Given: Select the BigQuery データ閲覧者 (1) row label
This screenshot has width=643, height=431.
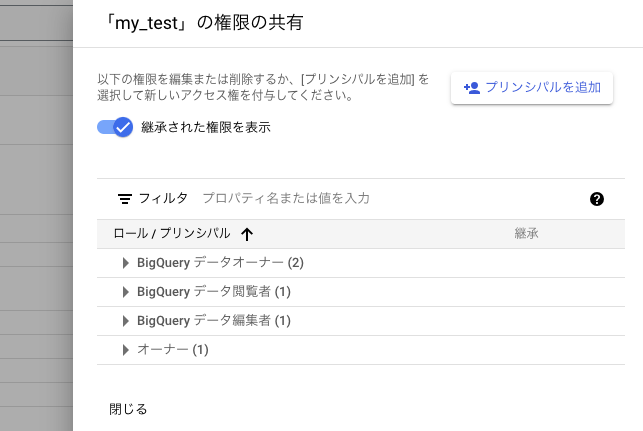Looking at the screenshot, I should [x=214, y=292].
